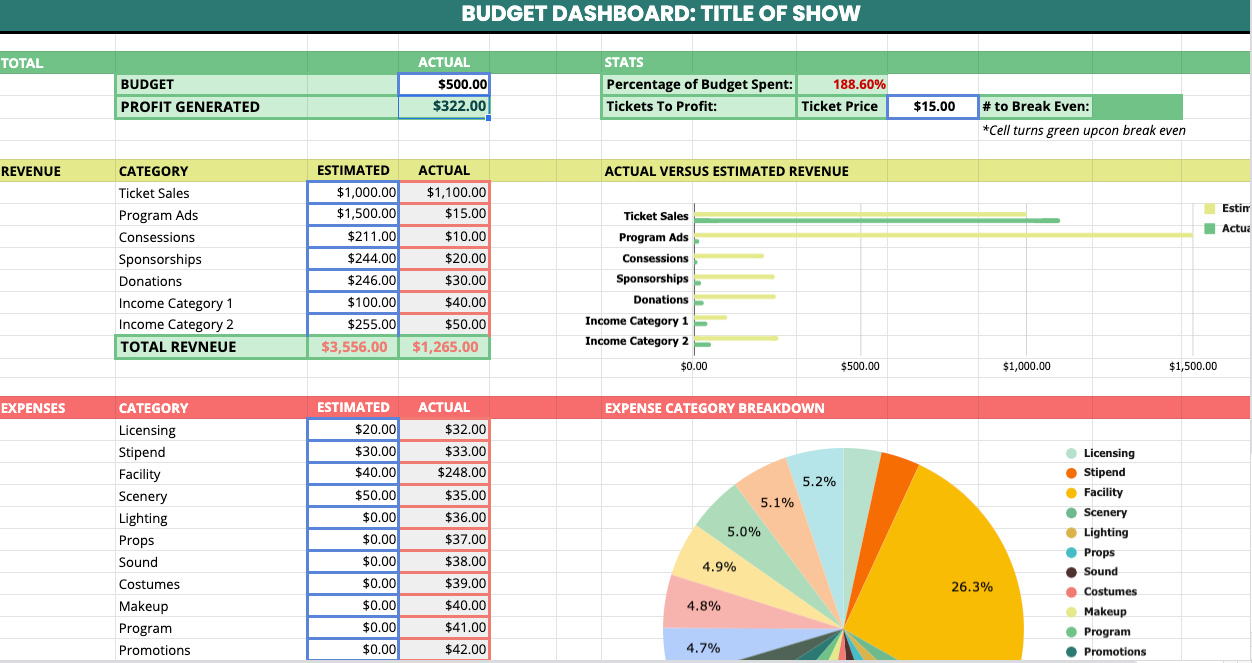This screenshot has width=1252, height=663.
Task: Choose the Makeup legend color dot
Action: point(1071,612)
